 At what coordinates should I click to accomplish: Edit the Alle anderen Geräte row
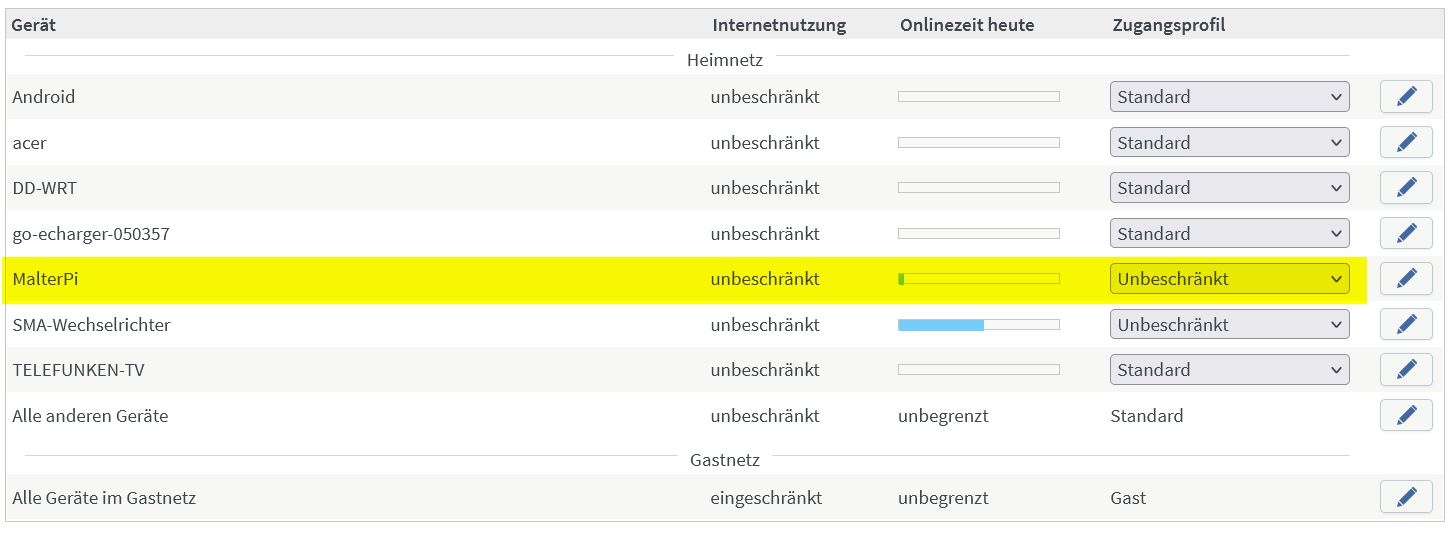pos(1406,415)
